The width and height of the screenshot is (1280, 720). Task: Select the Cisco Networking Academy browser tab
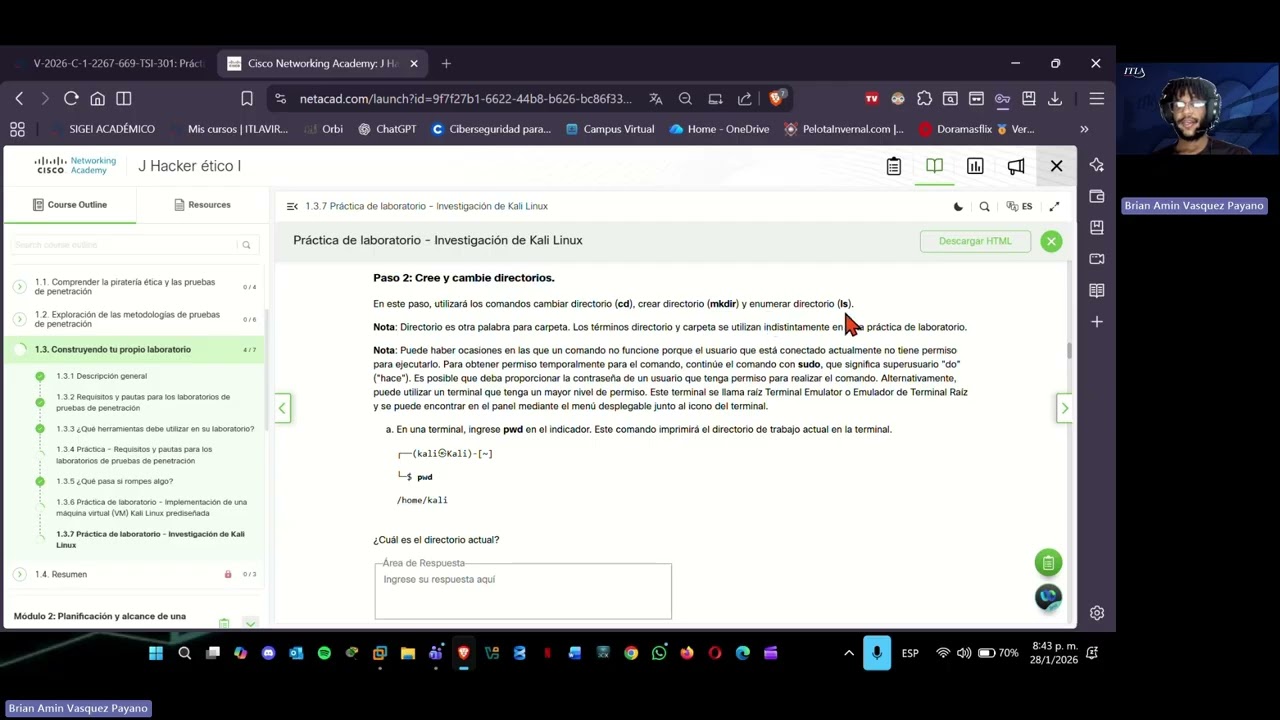point(322,64)
